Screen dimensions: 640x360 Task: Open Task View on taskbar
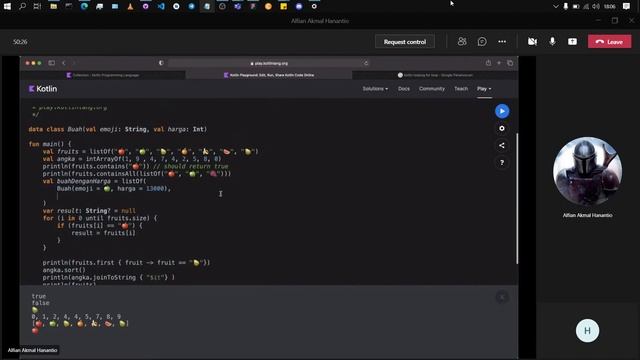[x=37, y=6]
